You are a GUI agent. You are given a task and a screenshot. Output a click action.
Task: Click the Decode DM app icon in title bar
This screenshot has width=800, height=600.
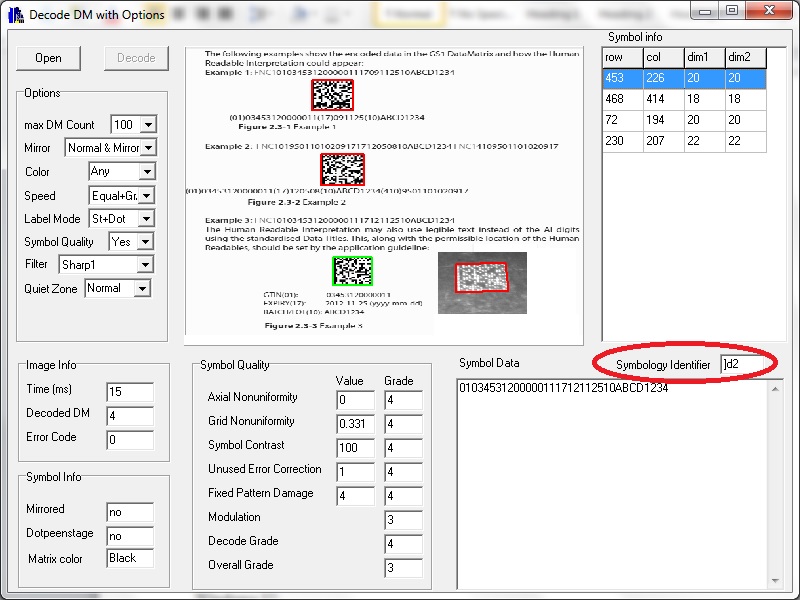[16, 15]
